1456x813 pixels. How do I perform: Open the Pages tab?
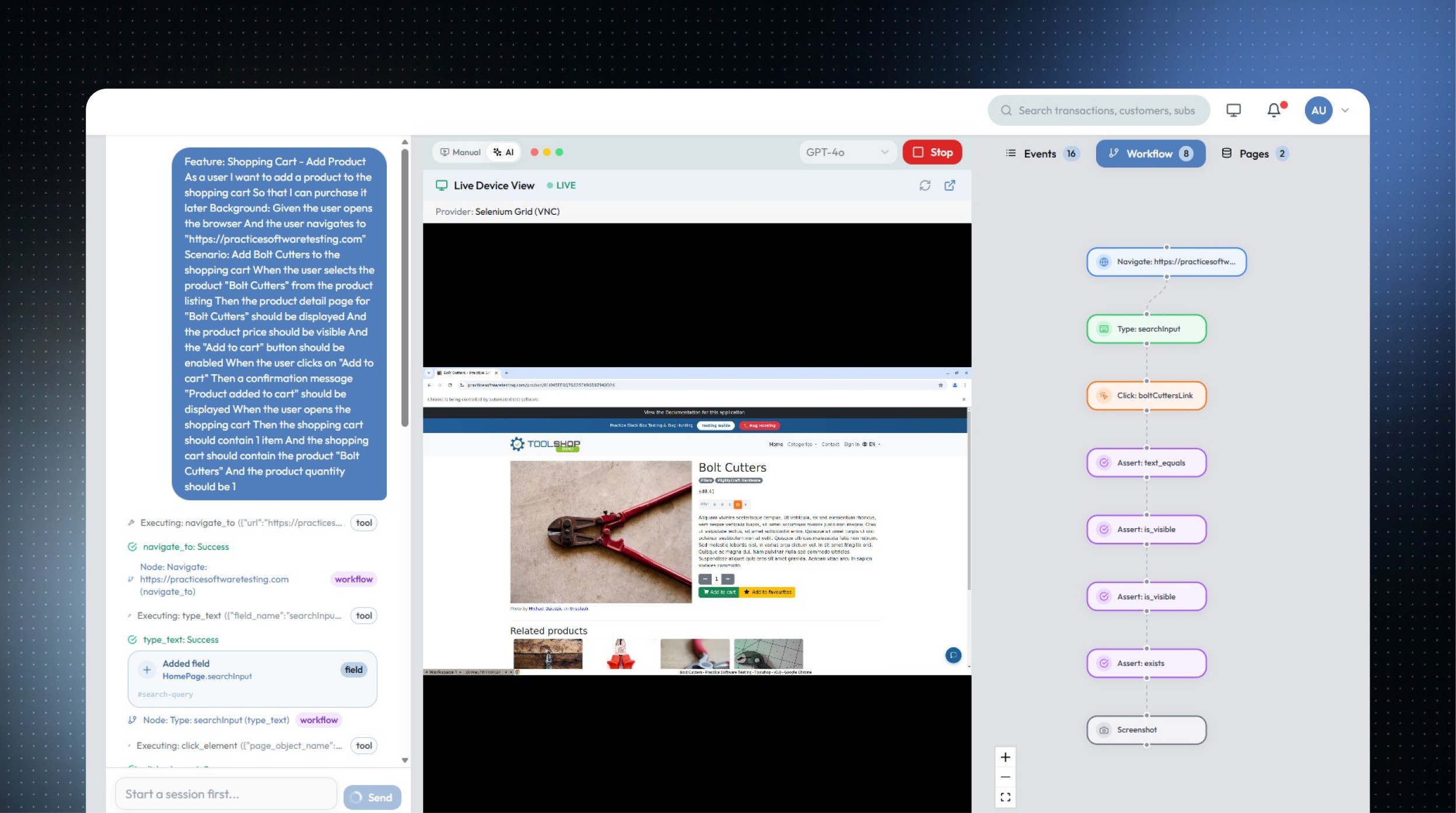pos(1254,153)
